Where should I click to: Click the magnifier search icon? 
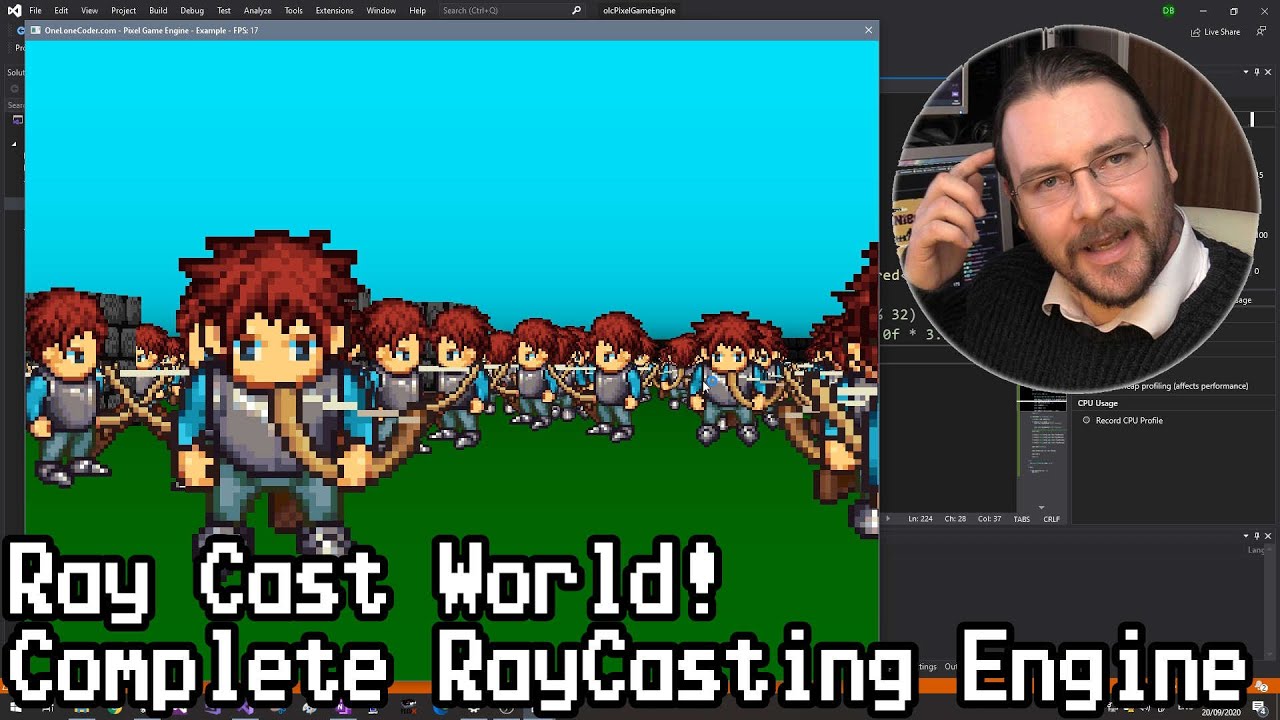(576, 10)
